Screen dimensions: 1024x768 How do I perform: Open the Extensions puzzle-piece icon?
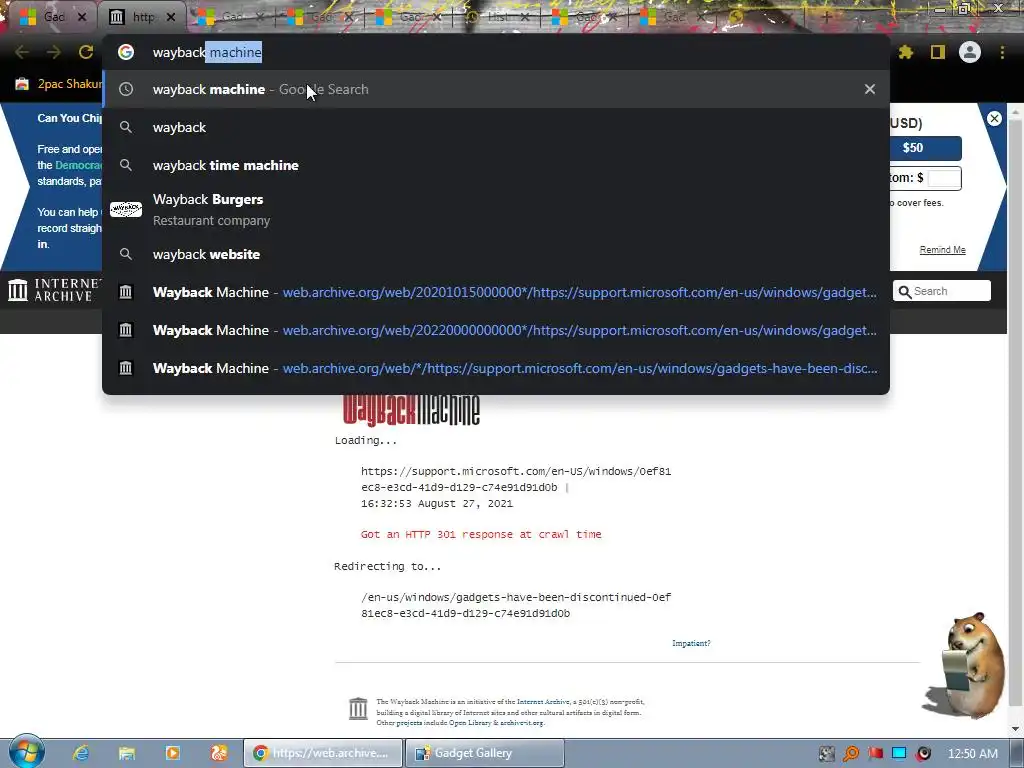point(905,52)
